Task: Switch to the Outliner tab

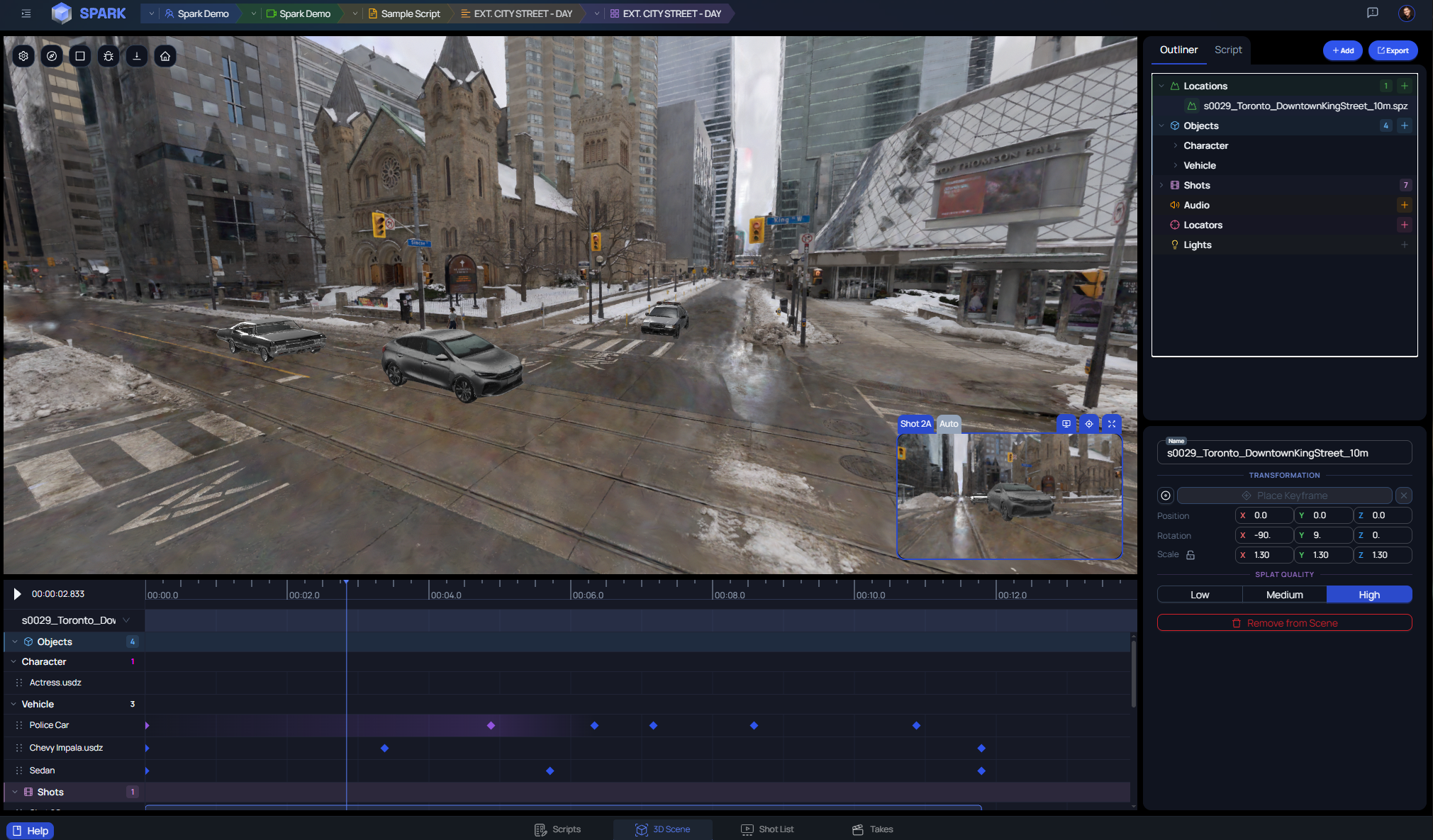Action: (1178, 50)
